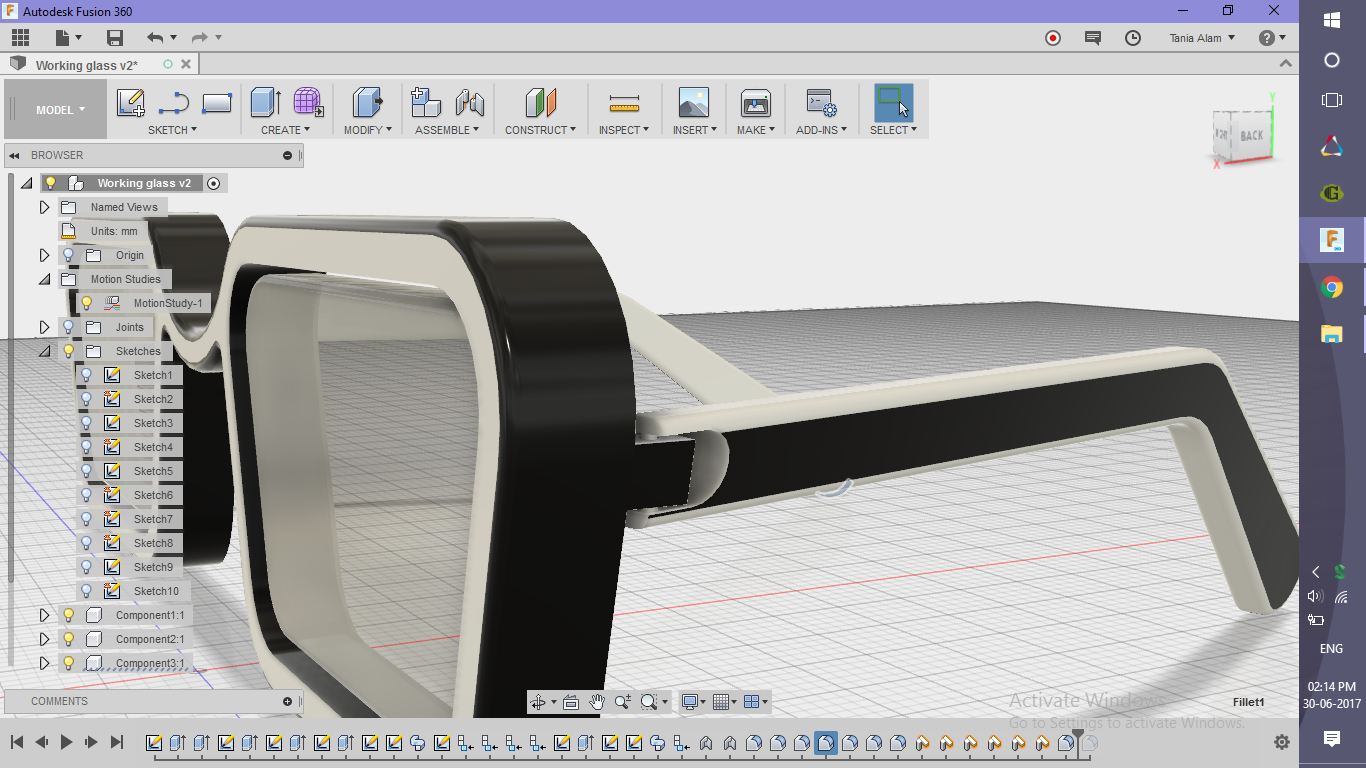Toggle visibility of Sketch1
1366x768 pixels.
click(86, 375)
